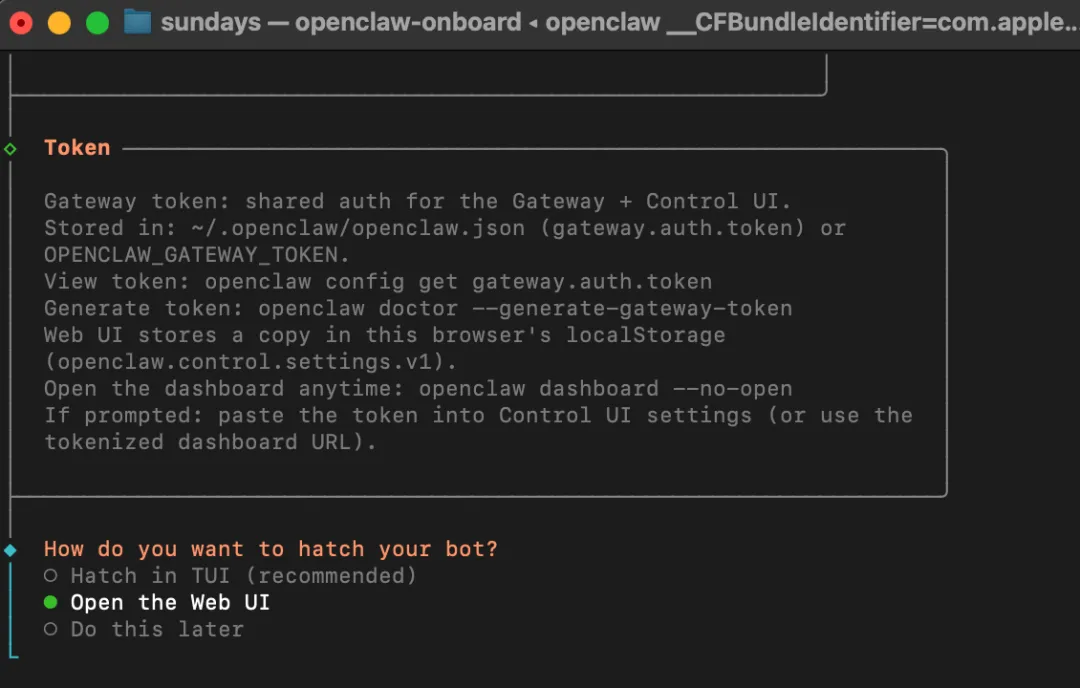Click the openclaw doctor --generate-gateway-token command

[x=525, y=308]
